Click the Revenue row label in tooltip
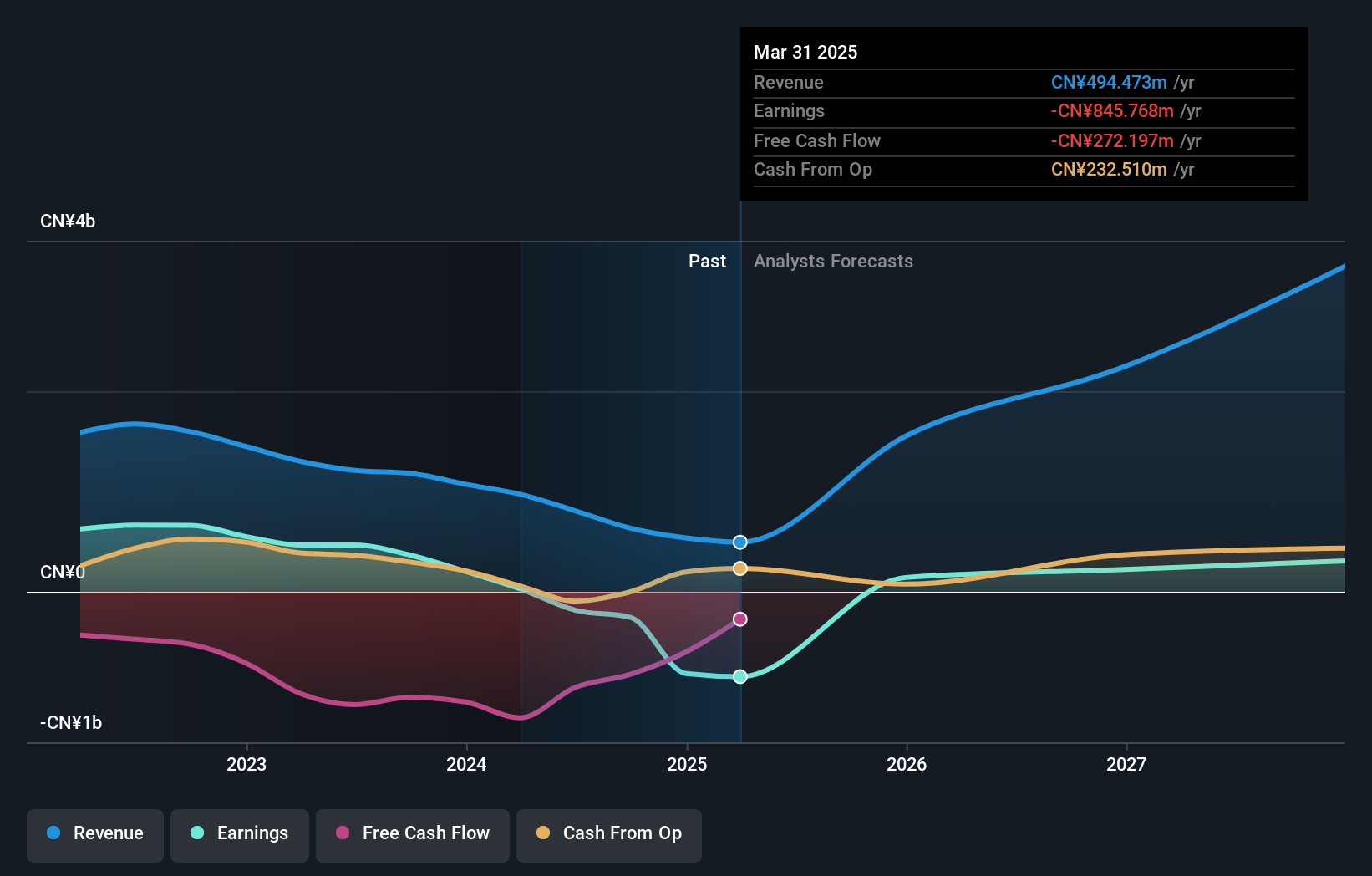1372x876 pixels. tap(788, 83)
